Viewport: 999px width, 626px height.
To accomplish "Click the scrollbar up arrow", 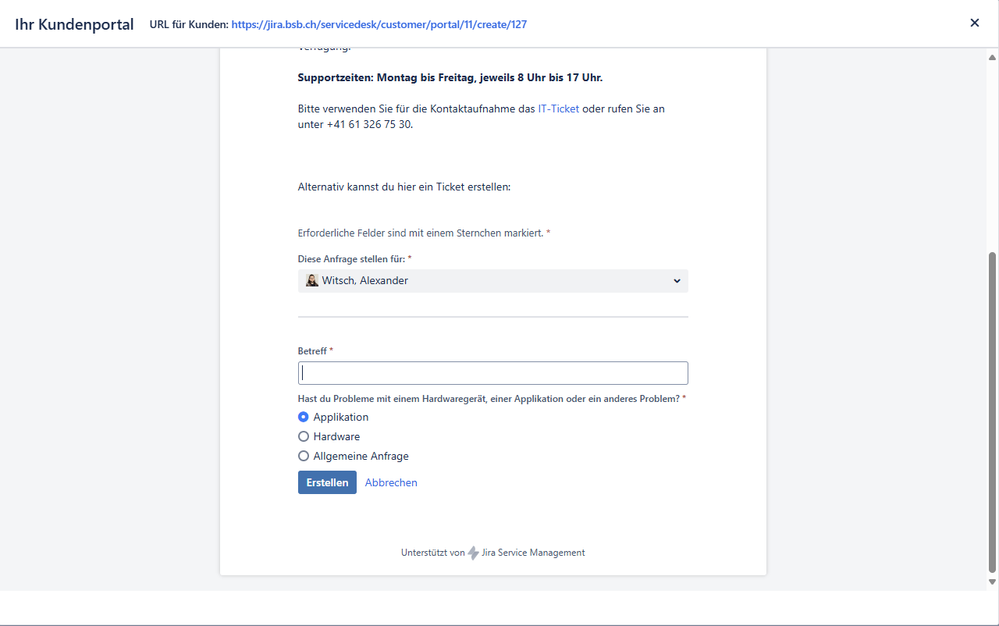I will click(992, 57).
